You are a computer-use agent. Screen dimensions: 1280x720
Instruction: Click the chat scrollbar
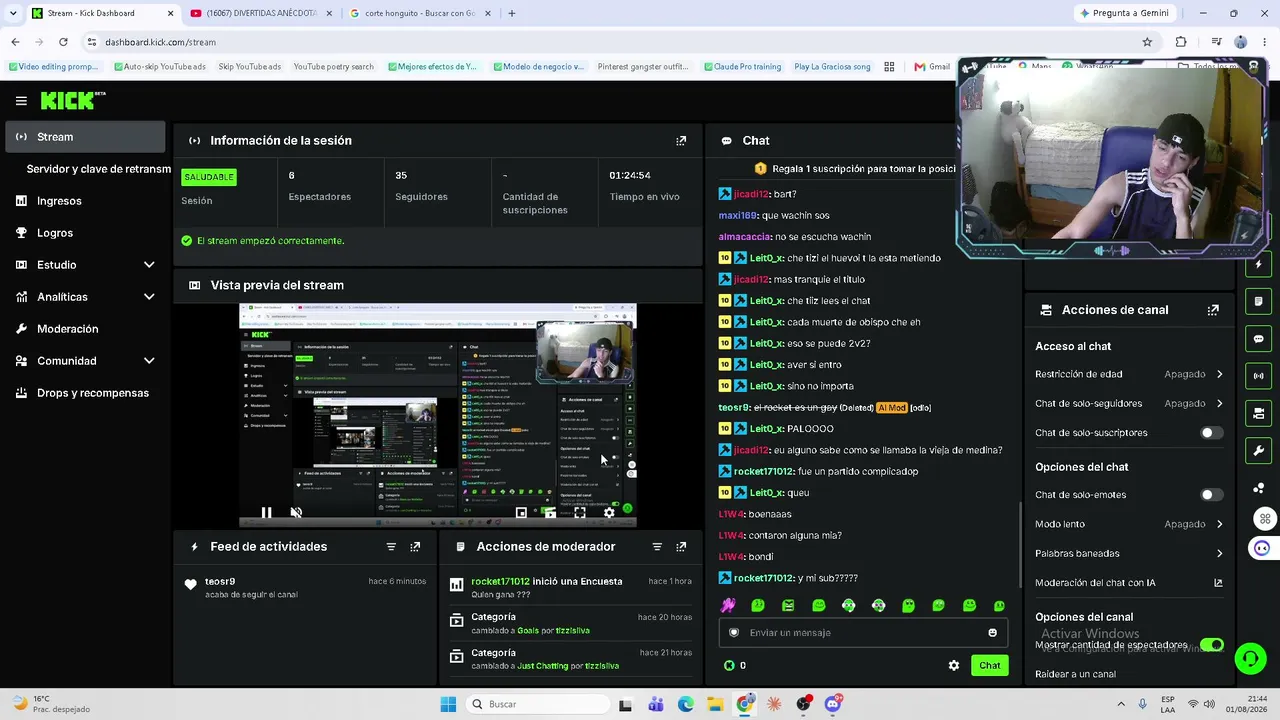(x=1020, y=544)
